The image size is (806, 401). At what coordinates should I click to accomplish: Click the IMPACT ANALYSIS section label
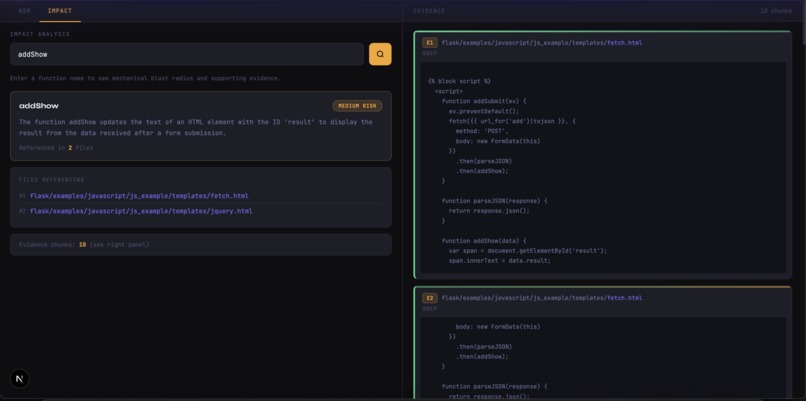[x=40, y=34]
